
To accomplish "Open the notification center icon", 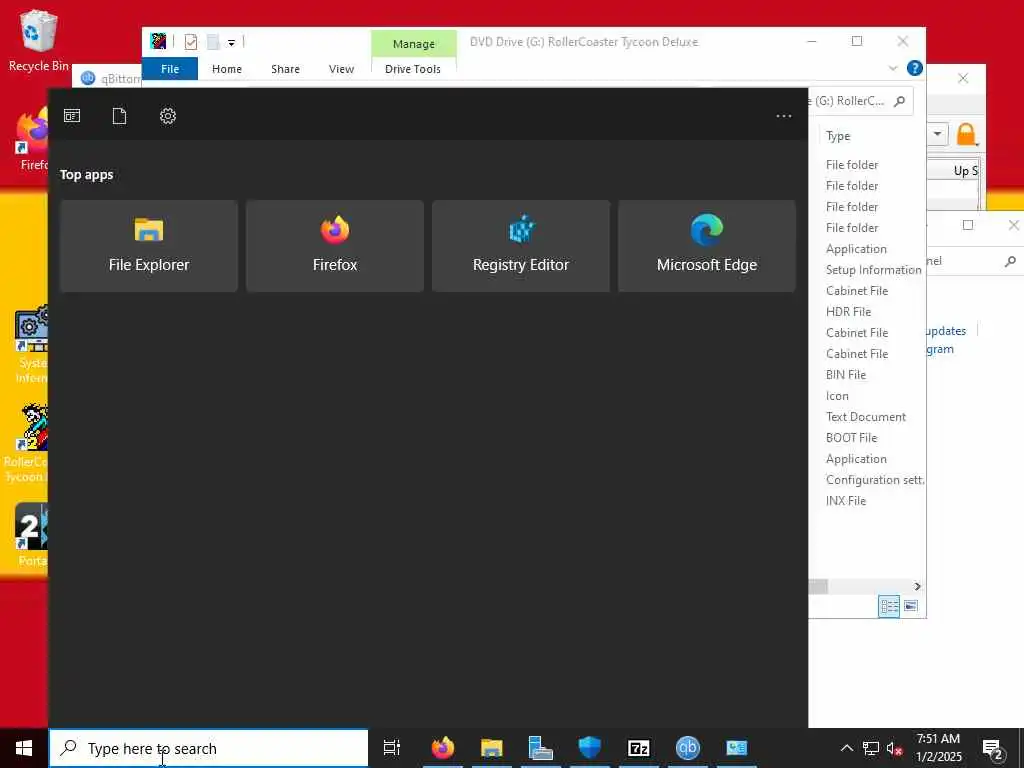I will [993, 749].
